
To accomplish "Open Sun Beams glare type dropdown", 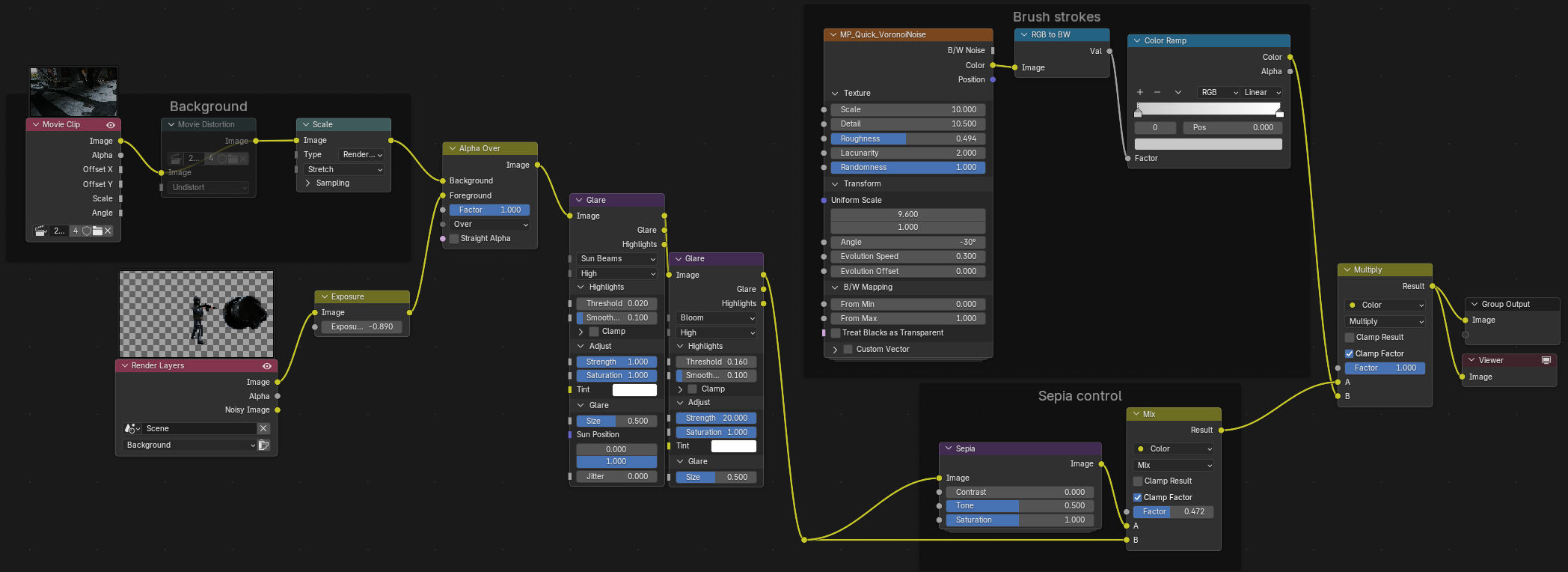I will [x=617, y=259].
